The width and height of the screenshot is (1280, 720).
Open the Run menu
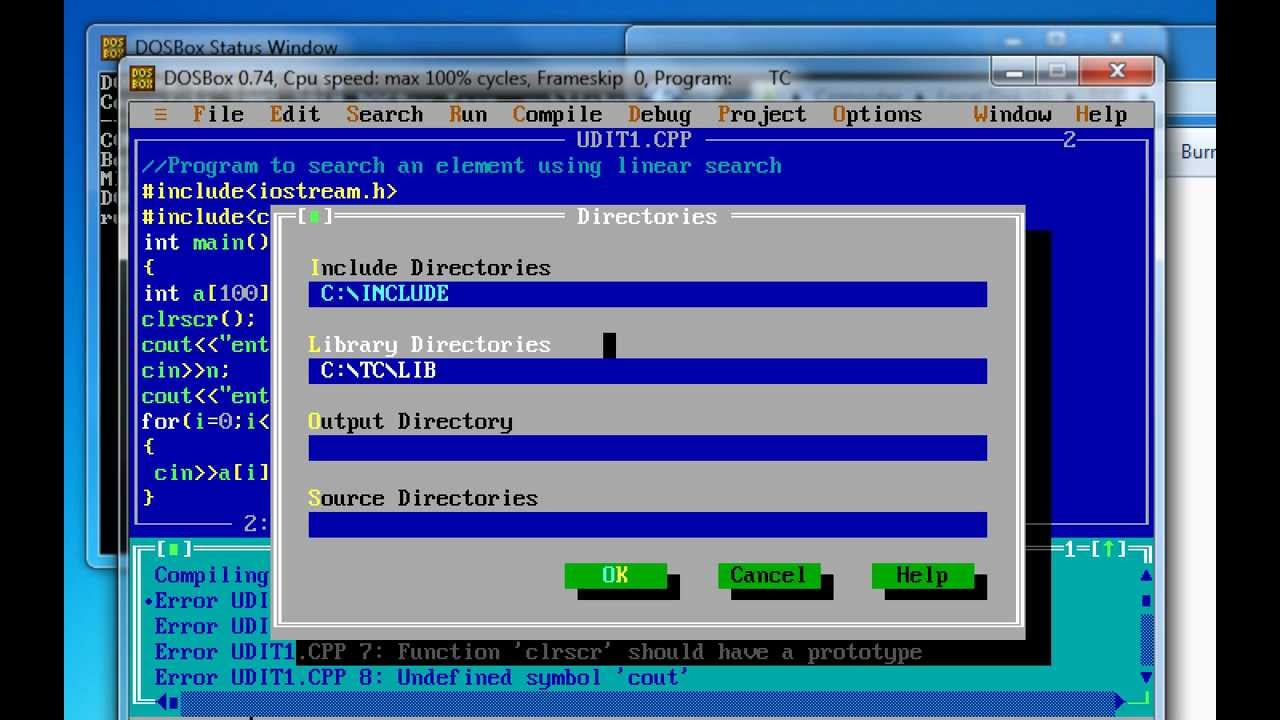click(468, 115)
